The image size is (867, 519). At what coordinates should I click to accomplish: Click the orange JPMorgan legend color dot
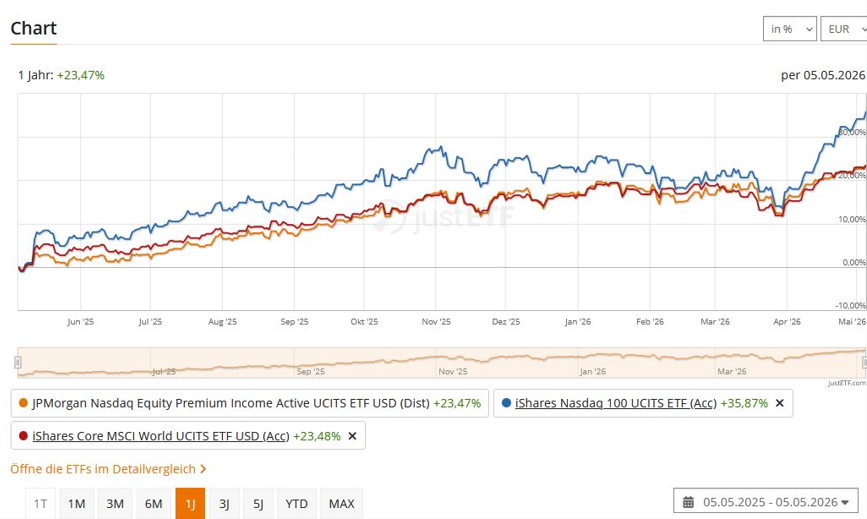23,403
